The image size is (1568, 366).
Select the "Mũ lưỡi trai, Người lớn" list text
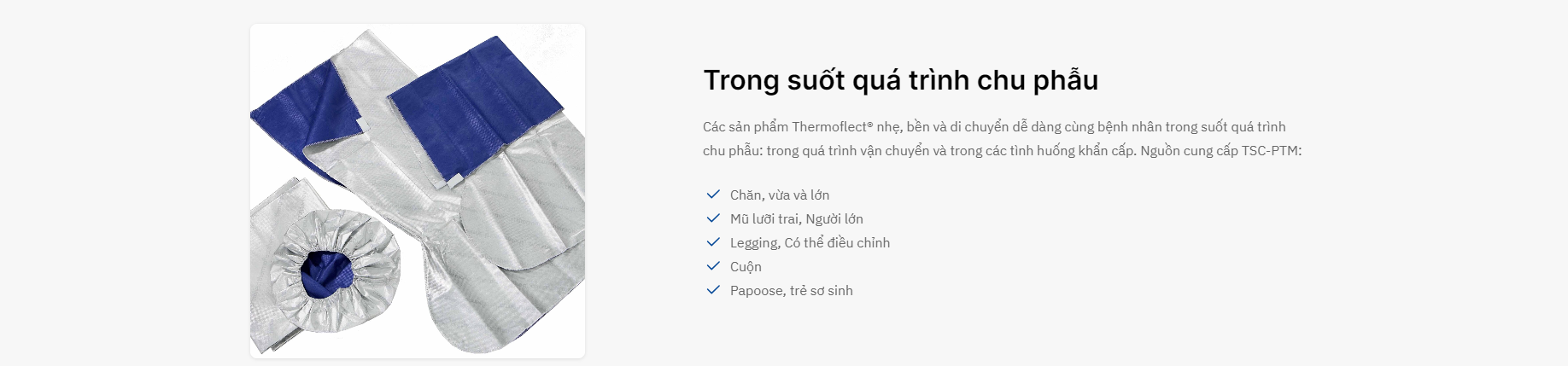pyautogui.click(x=796, y=219)
